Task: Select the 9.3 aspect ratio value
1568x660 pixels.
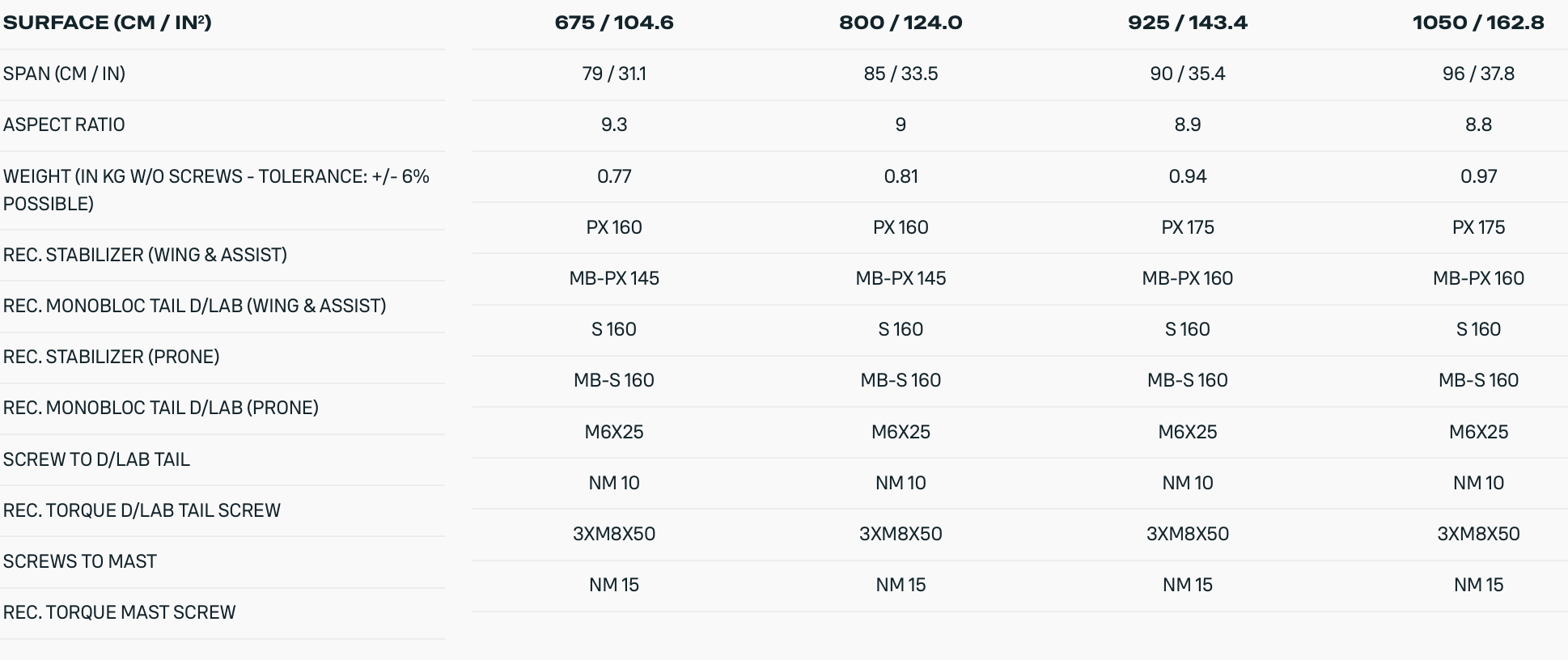Action: click(x=614, y=125)
